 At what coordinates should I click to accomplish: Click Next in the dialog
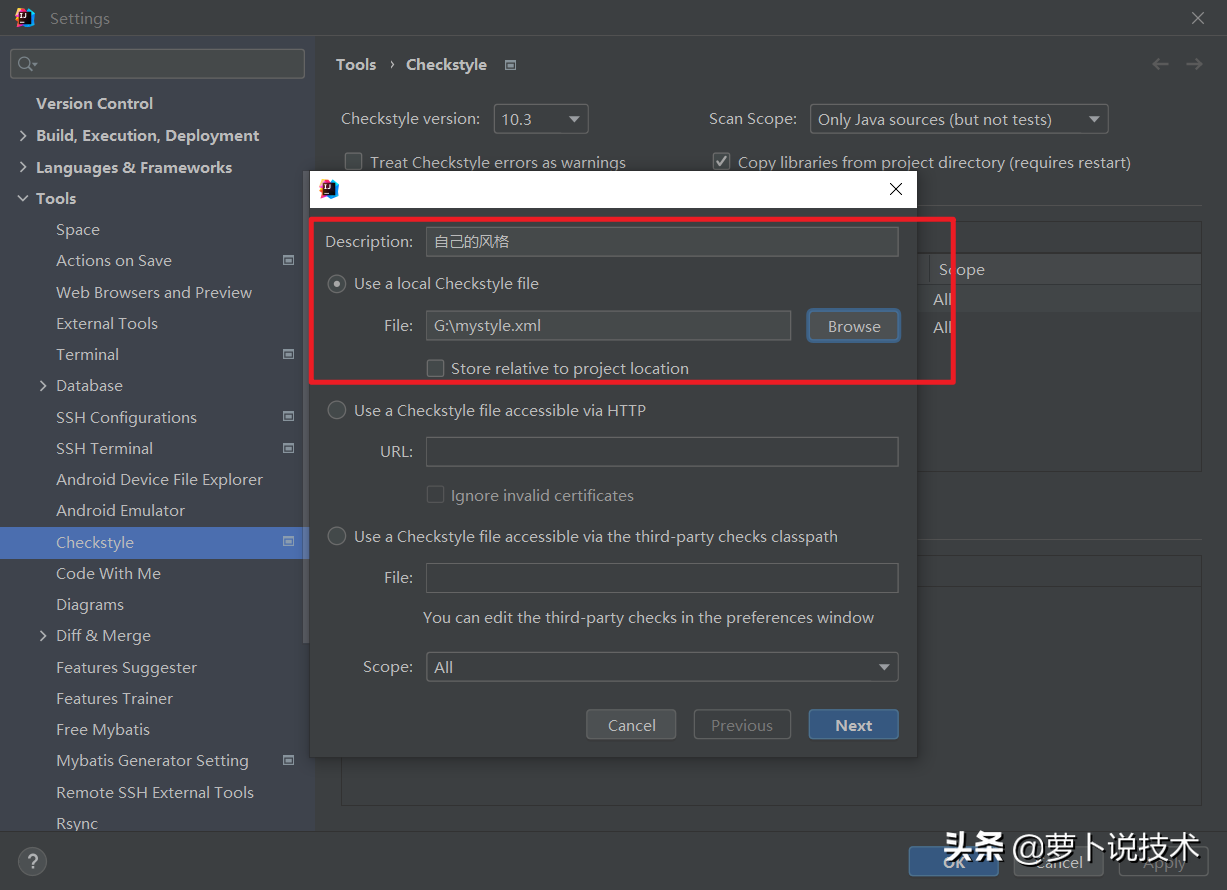coord(854,725)
